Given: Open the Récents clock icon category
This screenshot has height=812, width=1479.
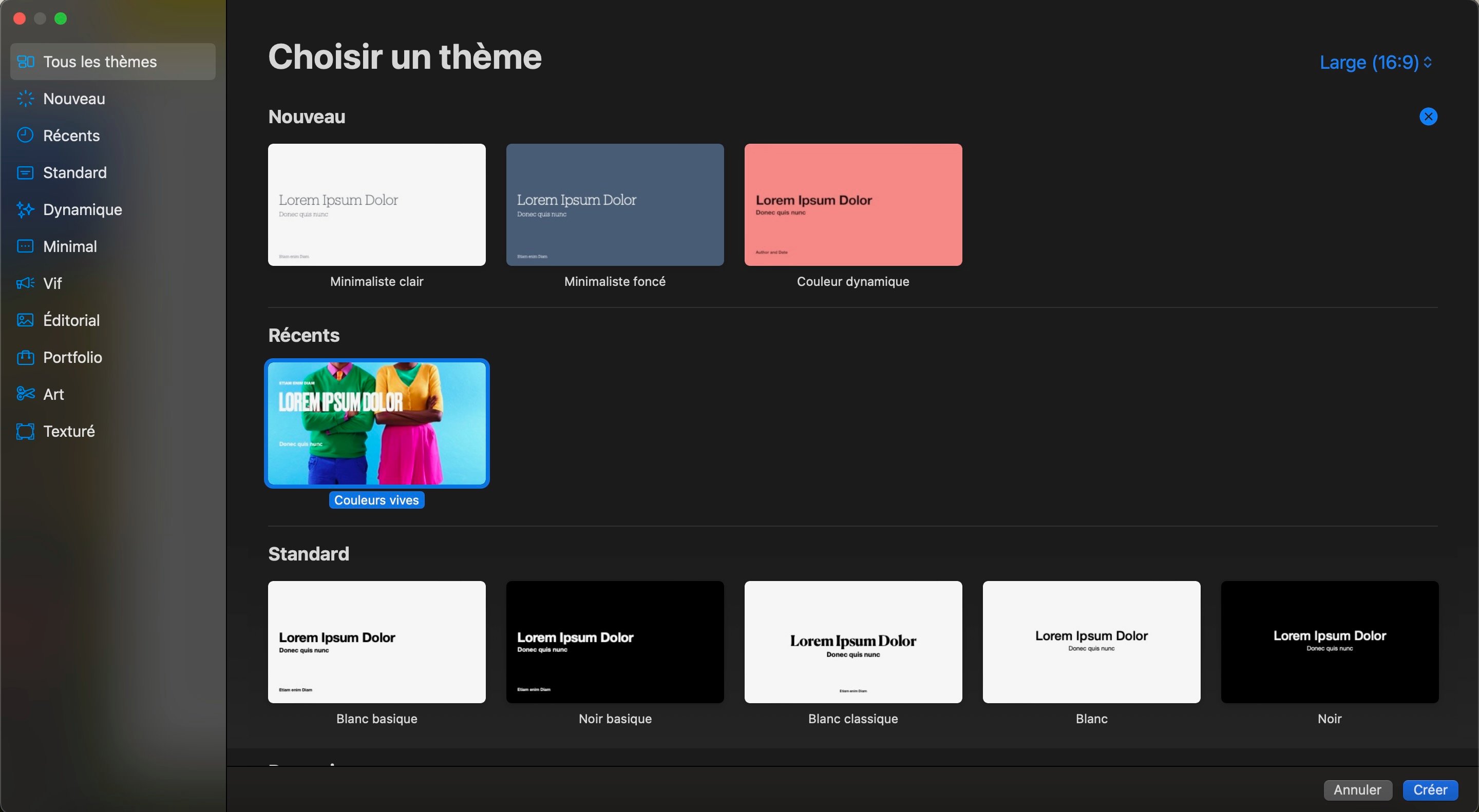Looking at the screenshot, I should 25,136.
